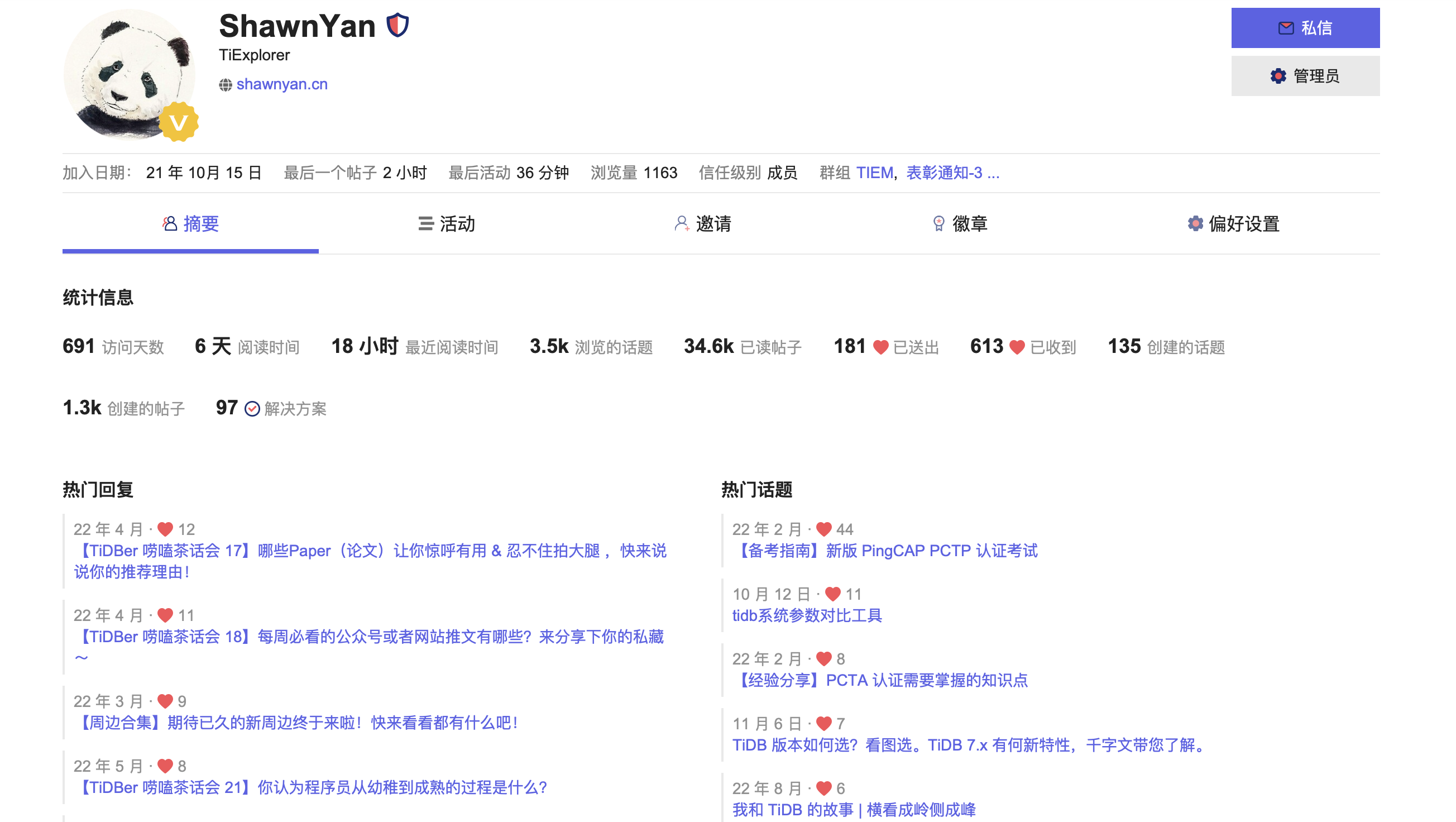Viewport: 1456px width, 822px height.
Task: Click the 6 天 阅读时间 stat
Action: pyautogui.click(x=247, y=346)
